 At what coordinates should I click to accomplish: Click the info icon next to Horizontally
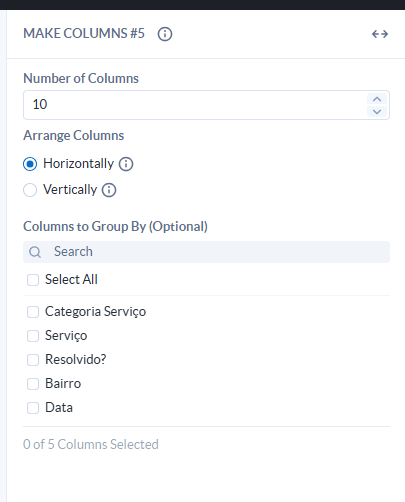(126, 164)
